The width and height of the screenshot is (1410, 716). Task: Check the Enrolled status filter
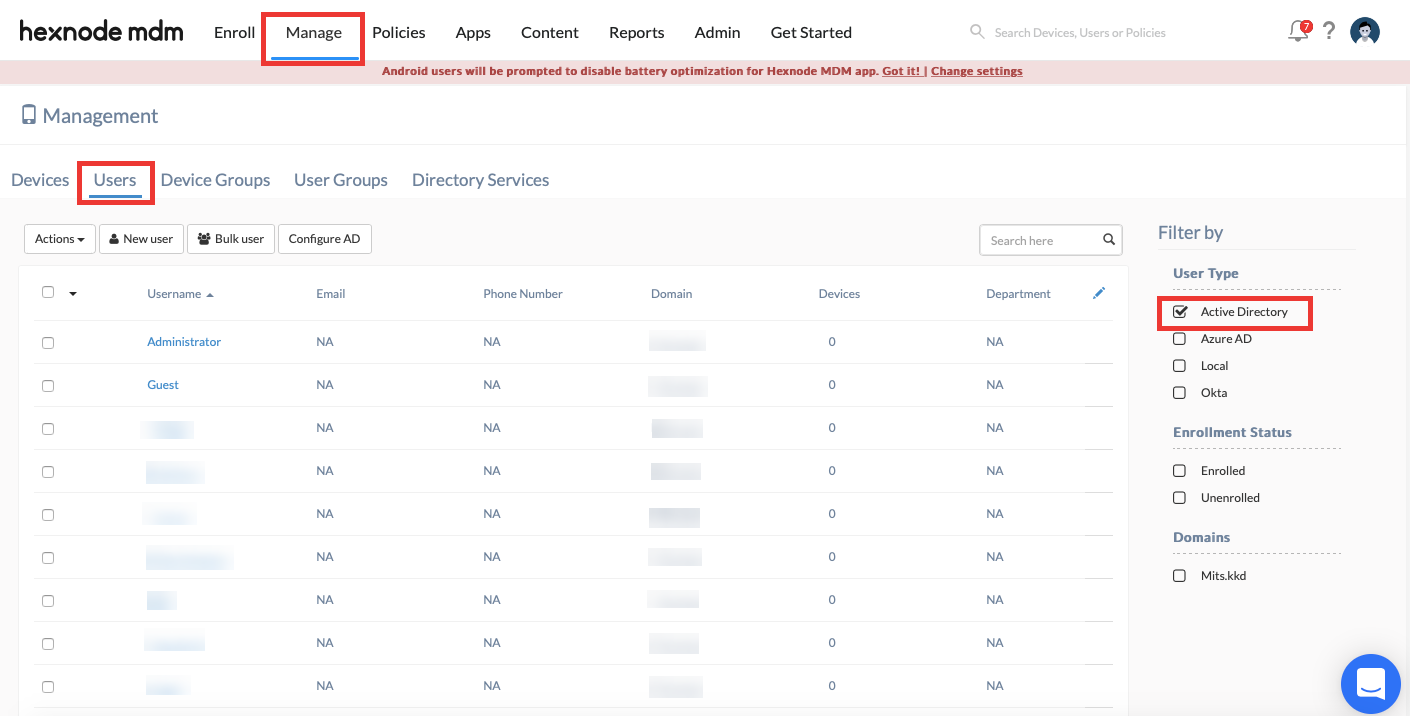(1179, 471)
